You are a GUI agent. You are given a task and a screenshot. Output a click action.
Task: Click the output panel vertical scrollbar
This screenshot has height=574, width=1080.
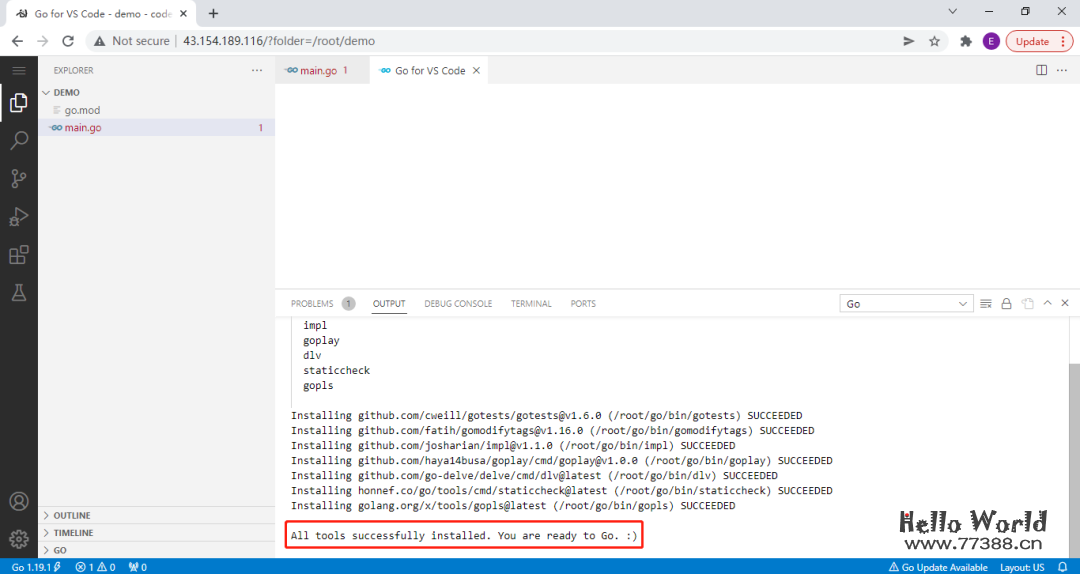(x=1074, y=458)
